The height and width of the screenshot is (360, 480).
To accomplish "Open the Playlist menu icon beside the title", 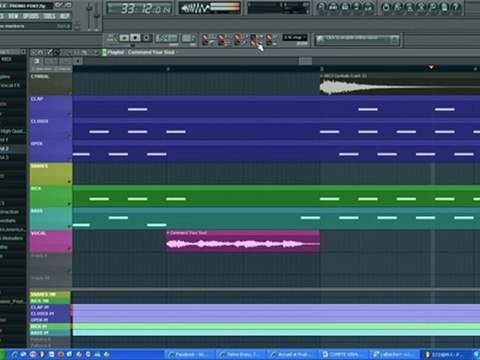I will tap(104, 52).
